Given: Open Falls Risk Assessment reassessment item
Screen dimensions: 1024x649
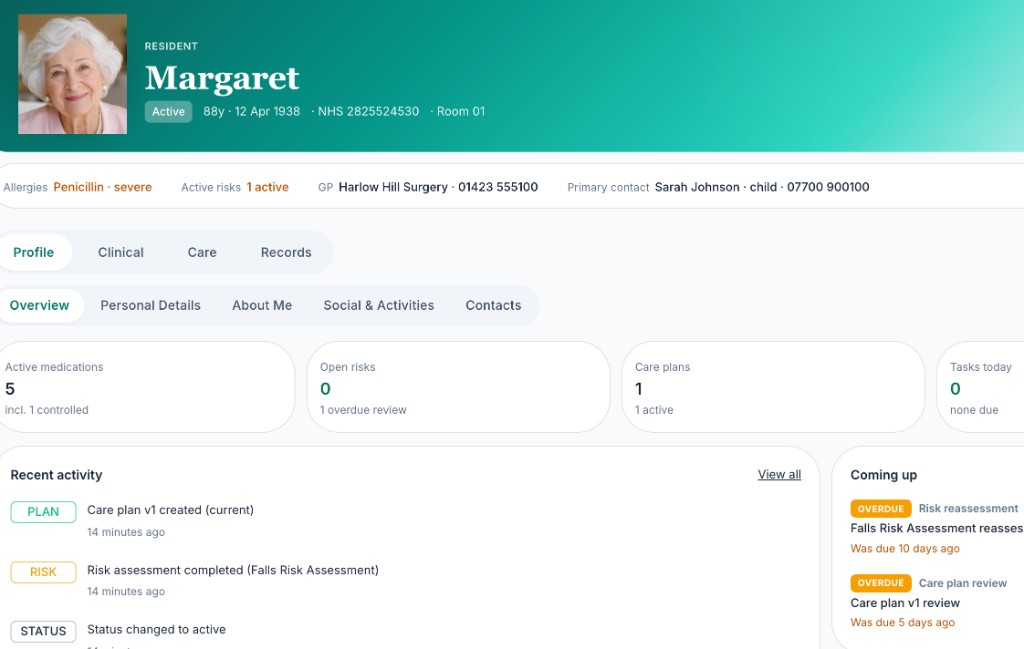Looking at the screenshot, I should (936, 528).
